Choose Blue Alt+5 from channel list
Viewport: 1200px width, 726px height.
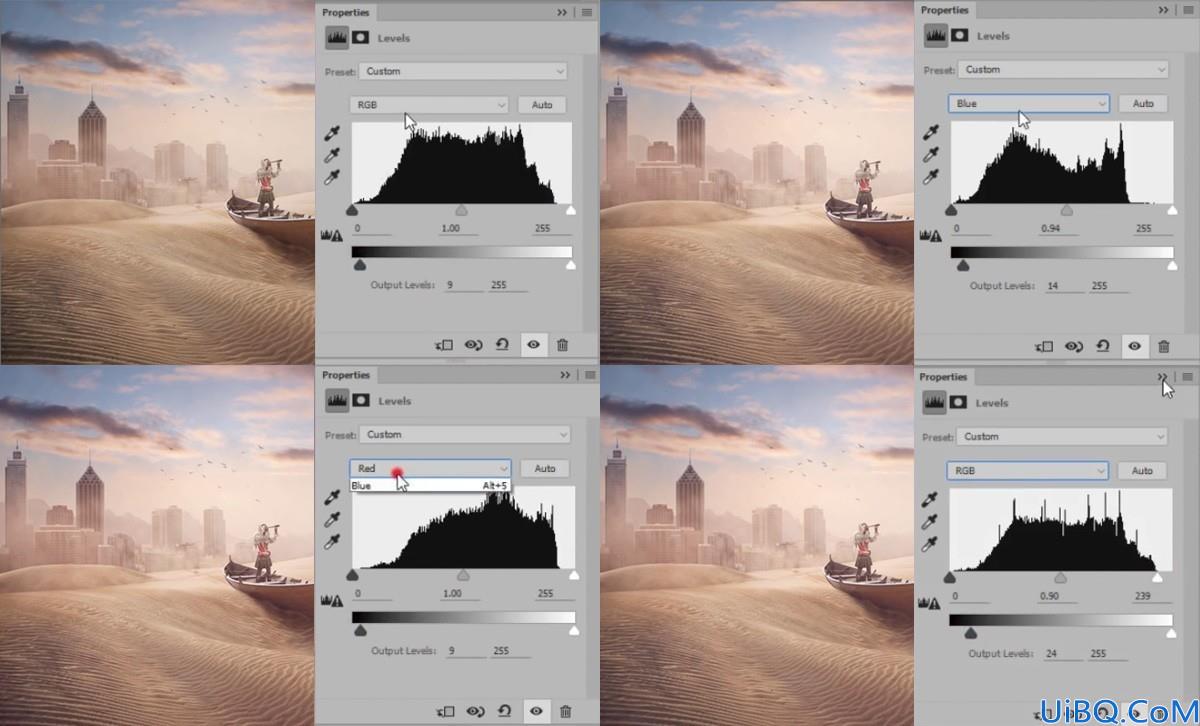click(x=432, y=485)
